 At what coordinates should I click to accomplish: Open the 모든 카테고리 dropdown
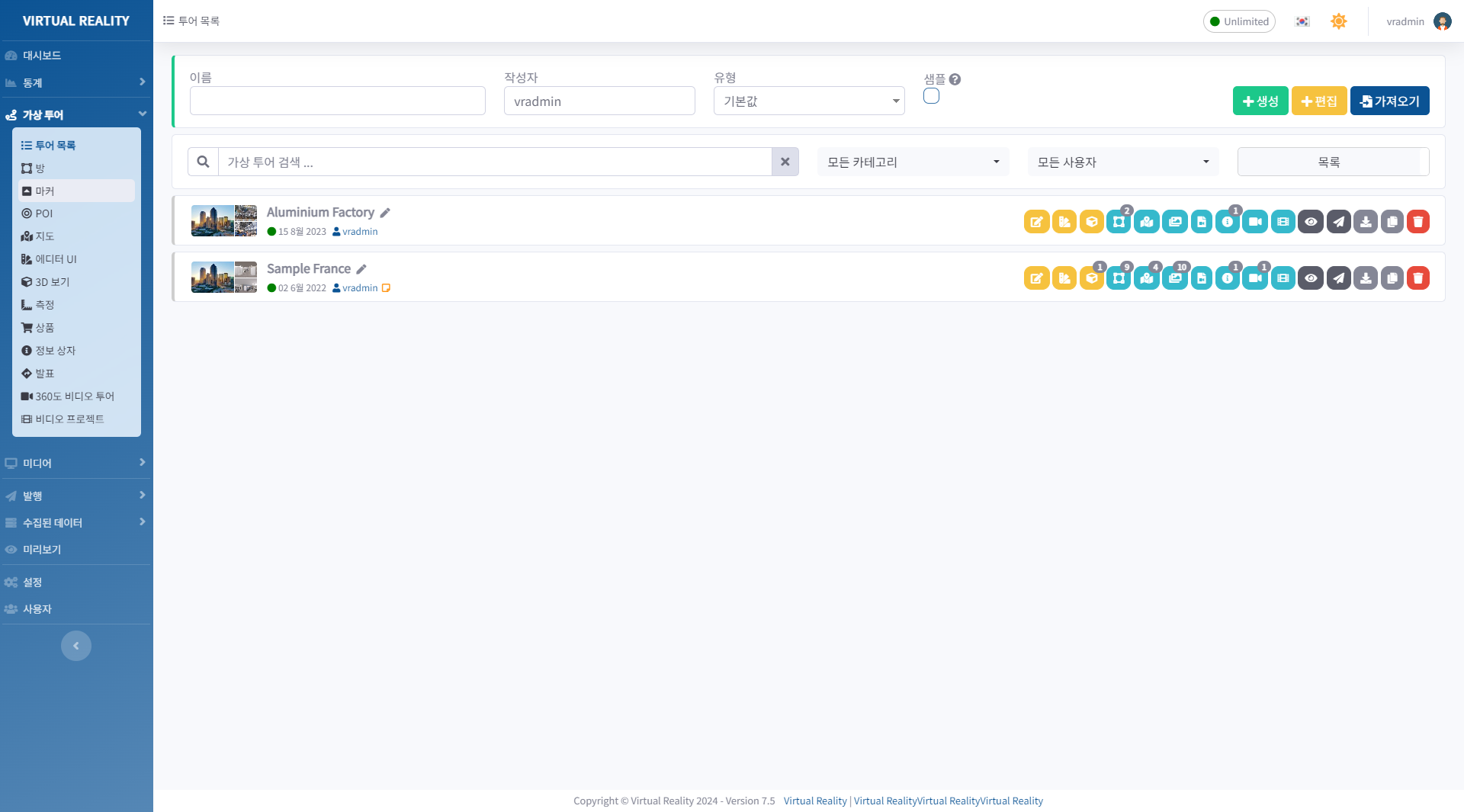coord(913,162)
